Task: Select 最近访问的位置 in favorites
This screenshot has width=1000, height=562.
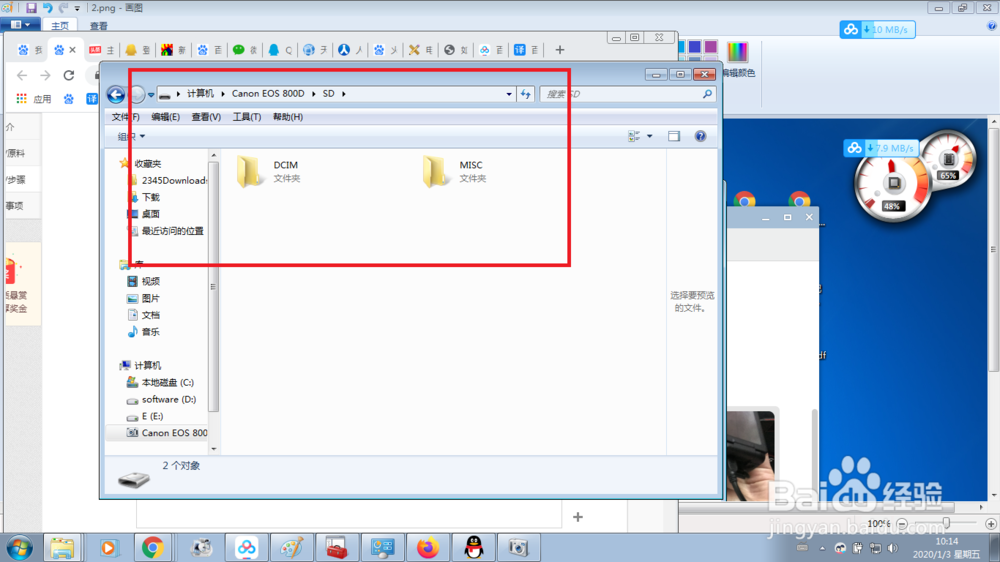Action: coord(166,231)
